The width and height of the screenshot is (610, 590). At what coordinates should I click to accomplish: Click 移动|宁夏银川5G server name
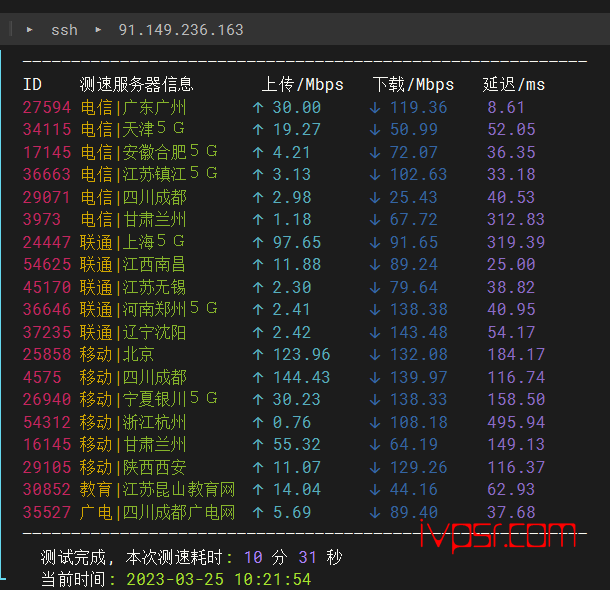pos(149,399)
